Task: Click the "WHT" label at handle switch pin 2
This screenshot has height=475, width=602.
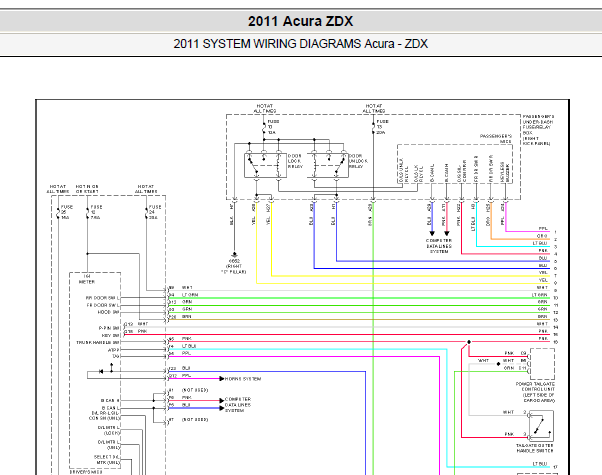Action: 508,412
